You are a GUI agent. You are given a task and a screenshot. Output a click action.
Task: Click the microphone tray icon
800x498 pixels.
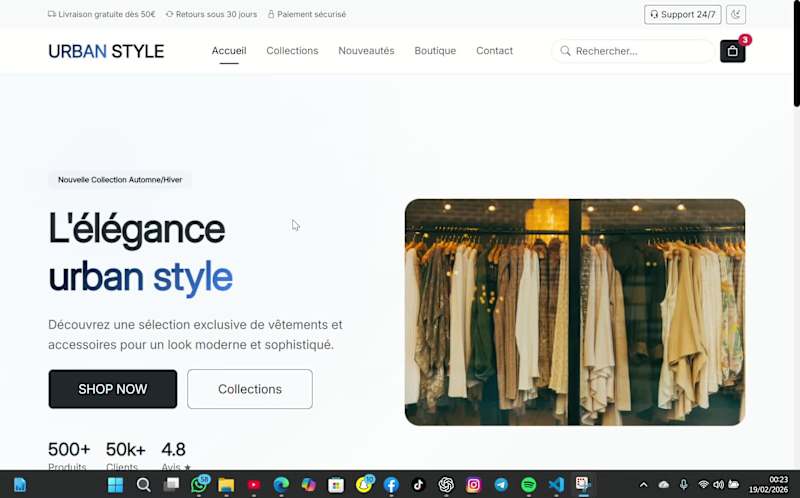(683, 485)
